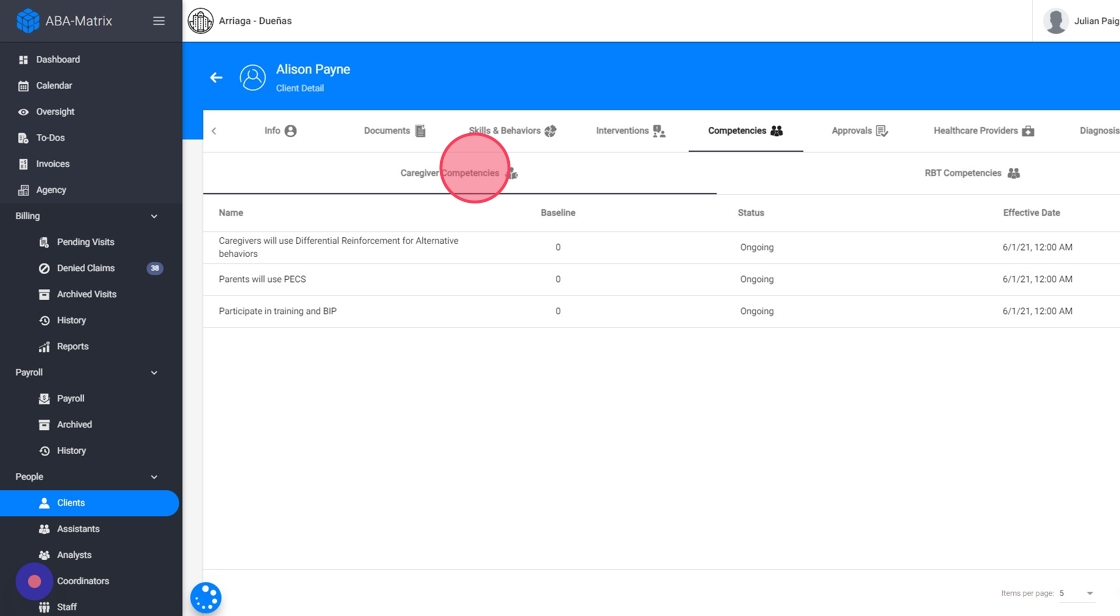
Task: Open the Items per page dropdown
Action: pos(1076,593)
